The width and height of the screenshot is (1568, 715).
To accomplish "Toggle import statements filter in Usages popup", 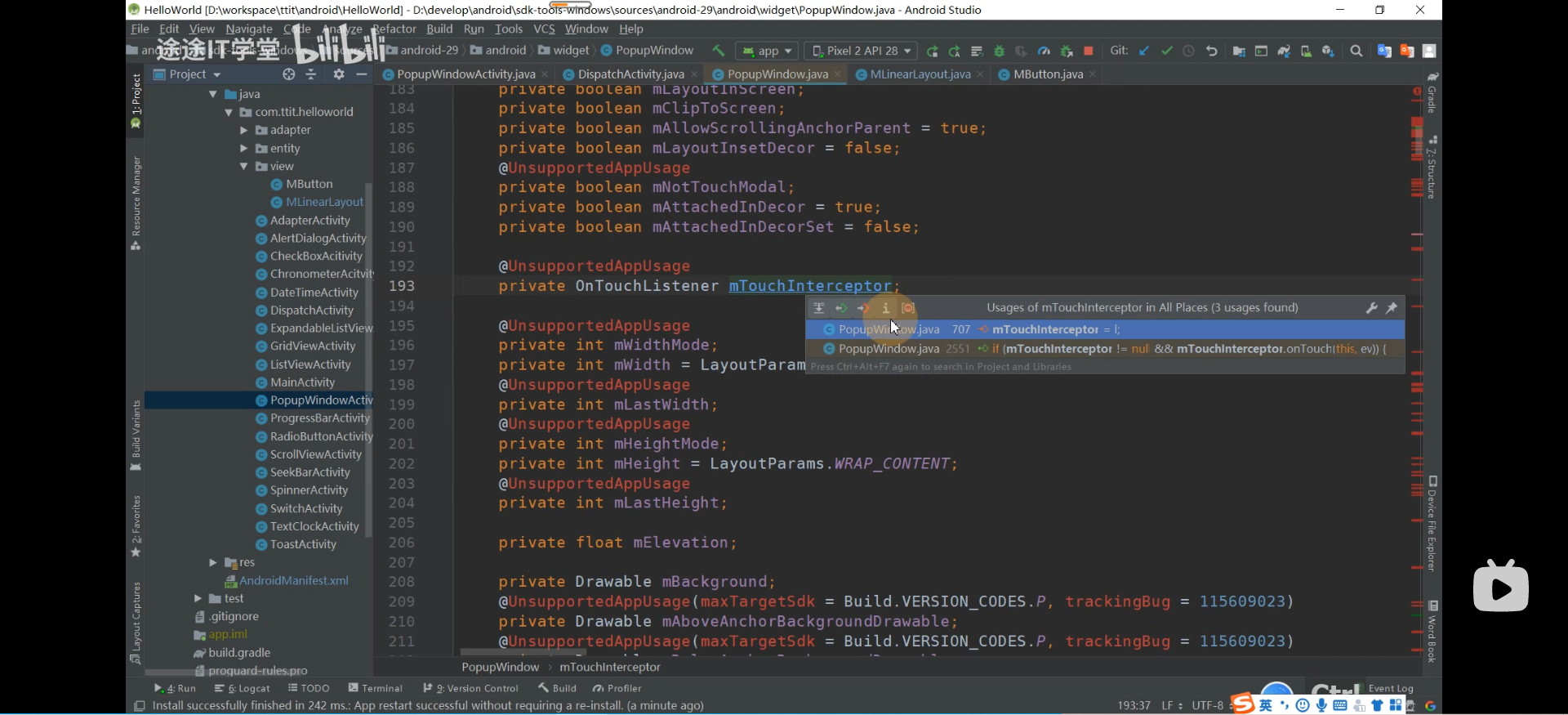I will pyautogui.click(x=818, y=308).
